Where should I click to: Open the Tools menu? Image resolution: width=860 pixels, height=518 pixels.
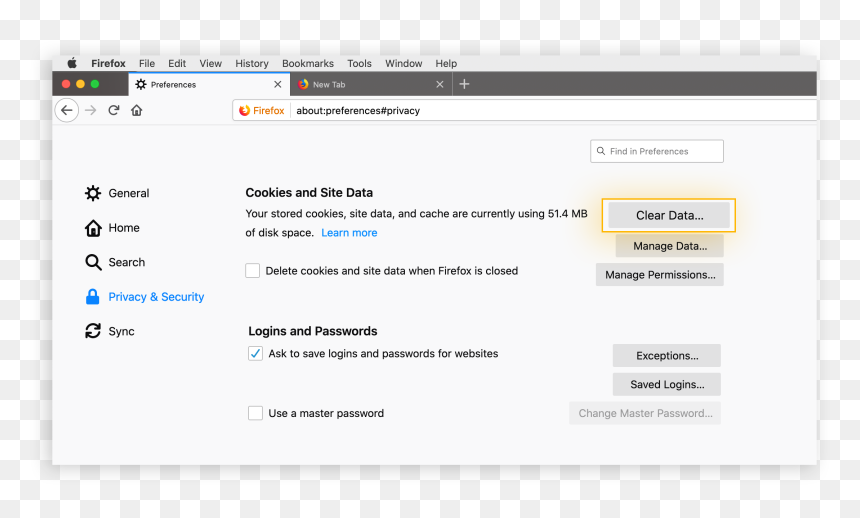(359, 63)
